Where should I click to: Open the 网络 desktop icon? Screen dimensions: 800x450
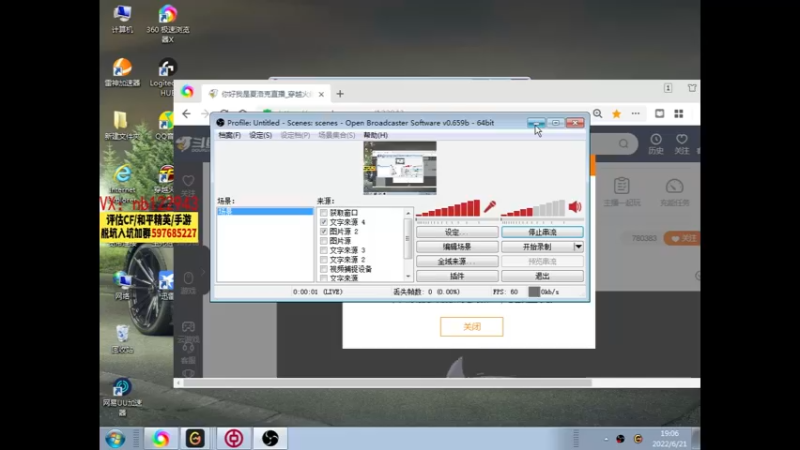(122, 286)
